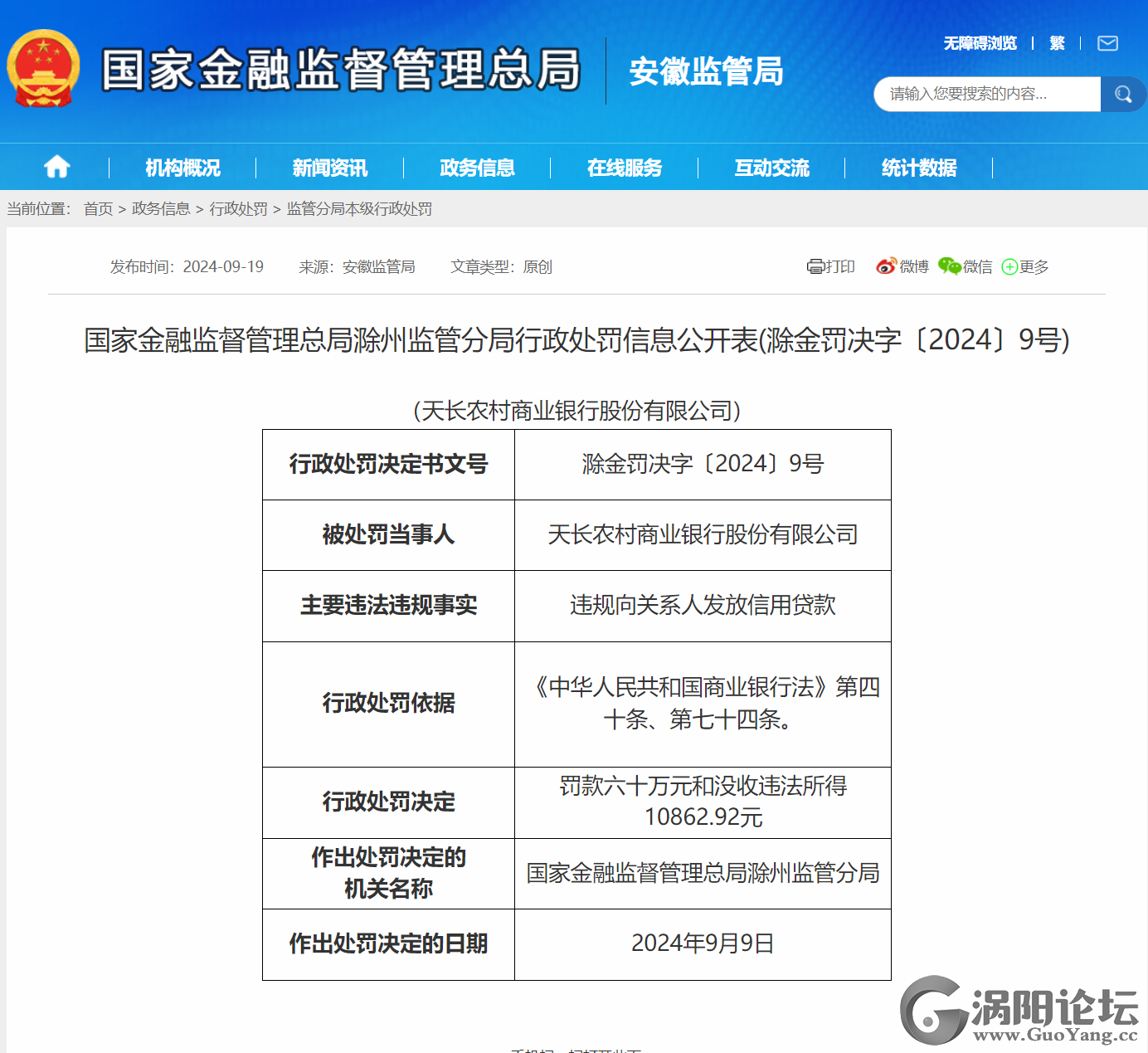Click the 安徽监管局 header title
The width and height of the screenshot is (1148, 1053).
pyautogui.click(x=706, y=71)
